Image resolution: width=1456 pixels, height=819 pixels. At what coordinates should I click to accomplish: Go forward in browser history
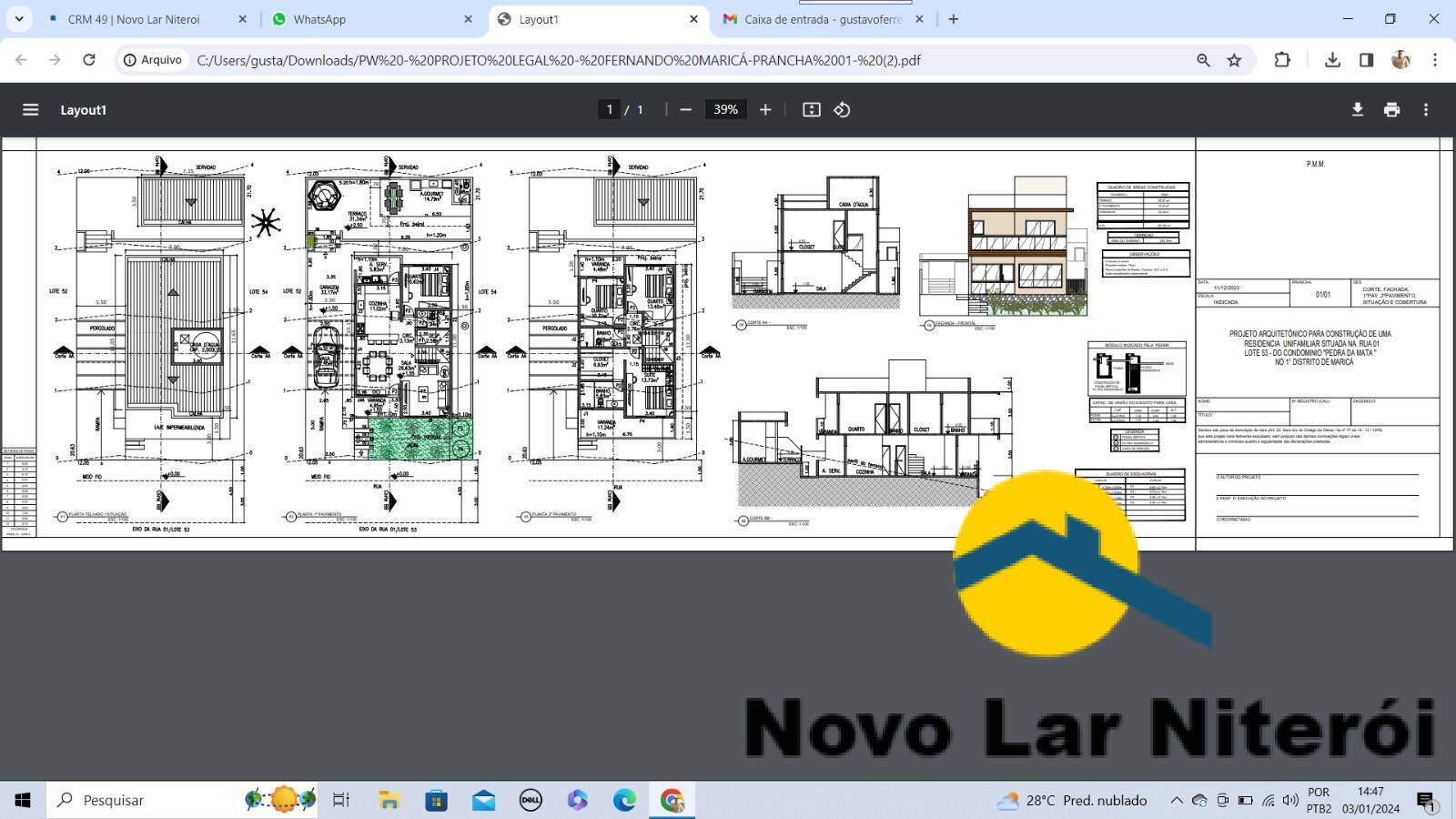coord(55,60)
